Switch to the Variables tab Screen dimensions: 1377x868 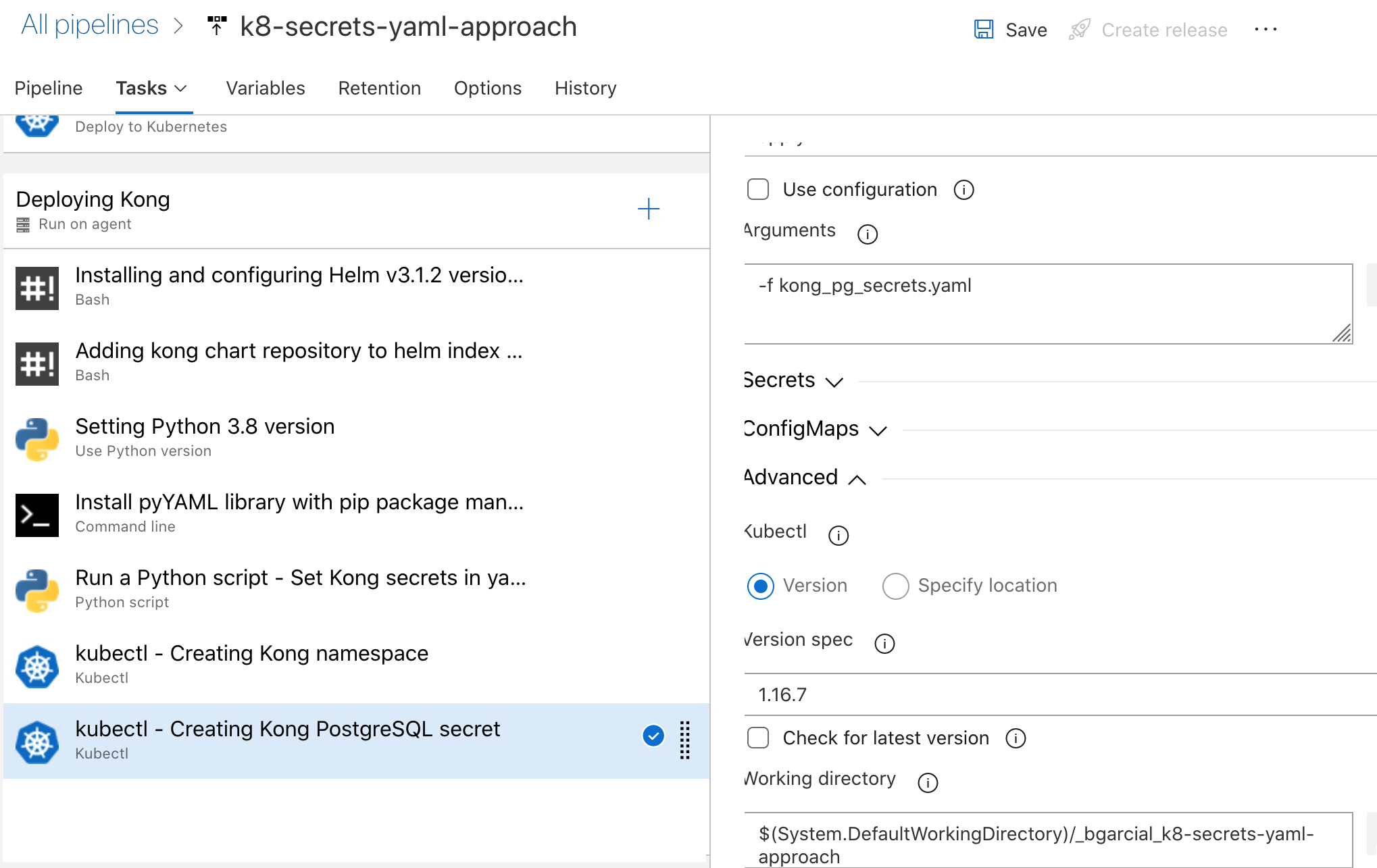pyautogui.click(x=265, y=88)
